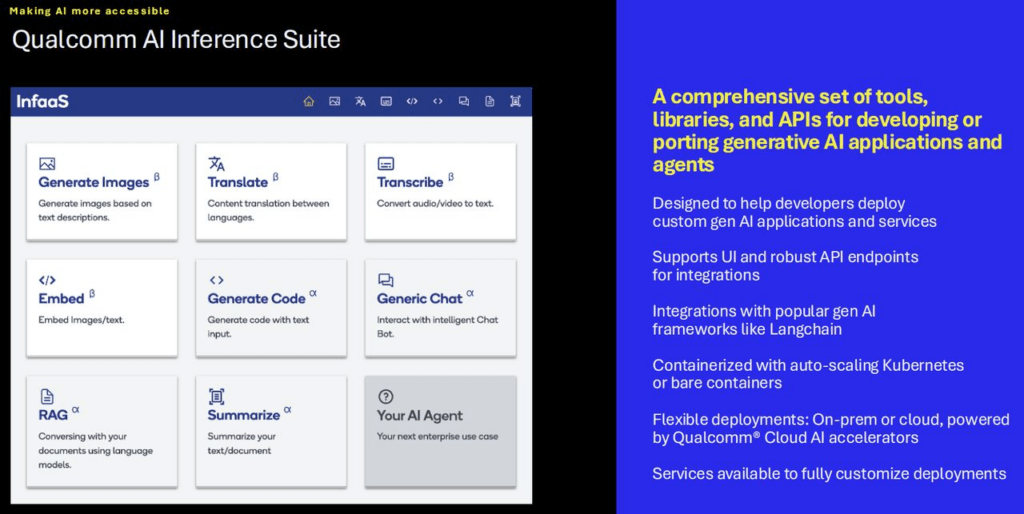Open the embed code-slash icon in navbar
The width and height of the screenshot is (1024, 514).
(x=411, y=101)
